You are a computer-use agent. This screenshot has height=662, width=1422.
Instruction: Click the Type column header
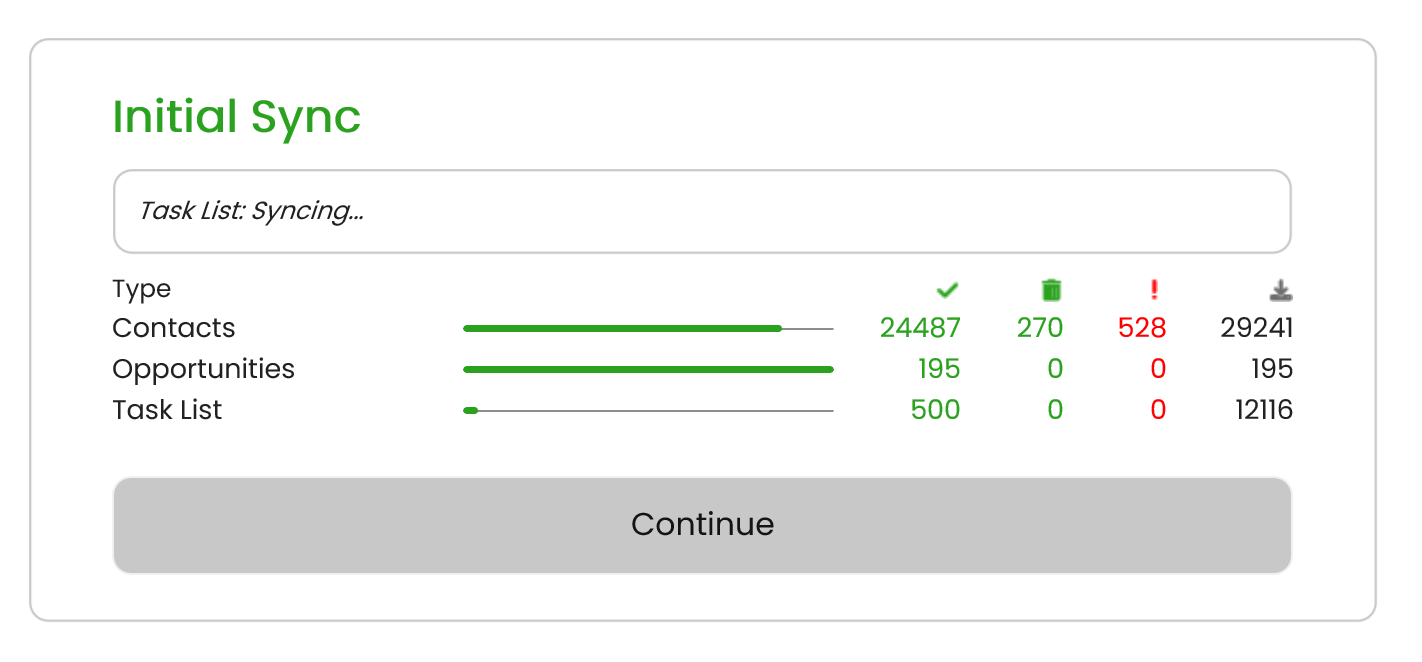click(x=142, y=289)
